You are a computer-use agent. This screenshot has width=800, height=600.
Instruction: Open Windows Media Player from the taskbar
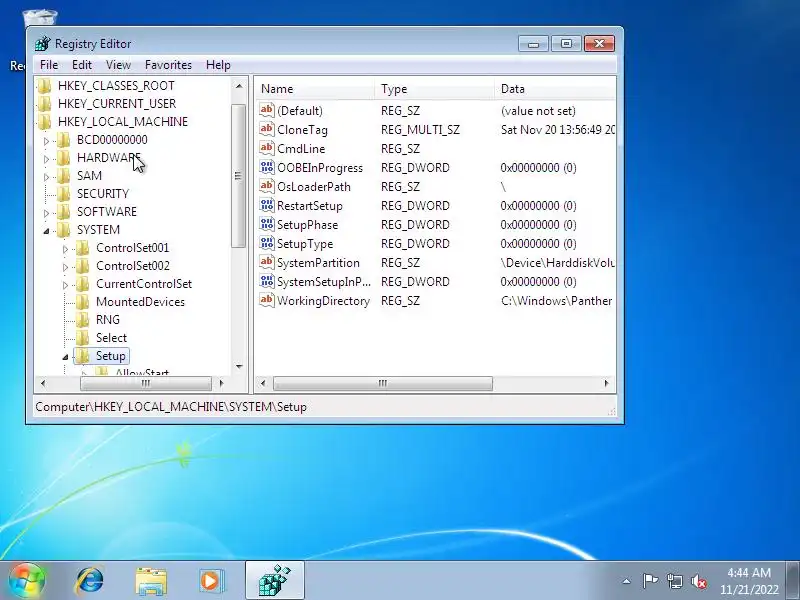tap(210, 581)
